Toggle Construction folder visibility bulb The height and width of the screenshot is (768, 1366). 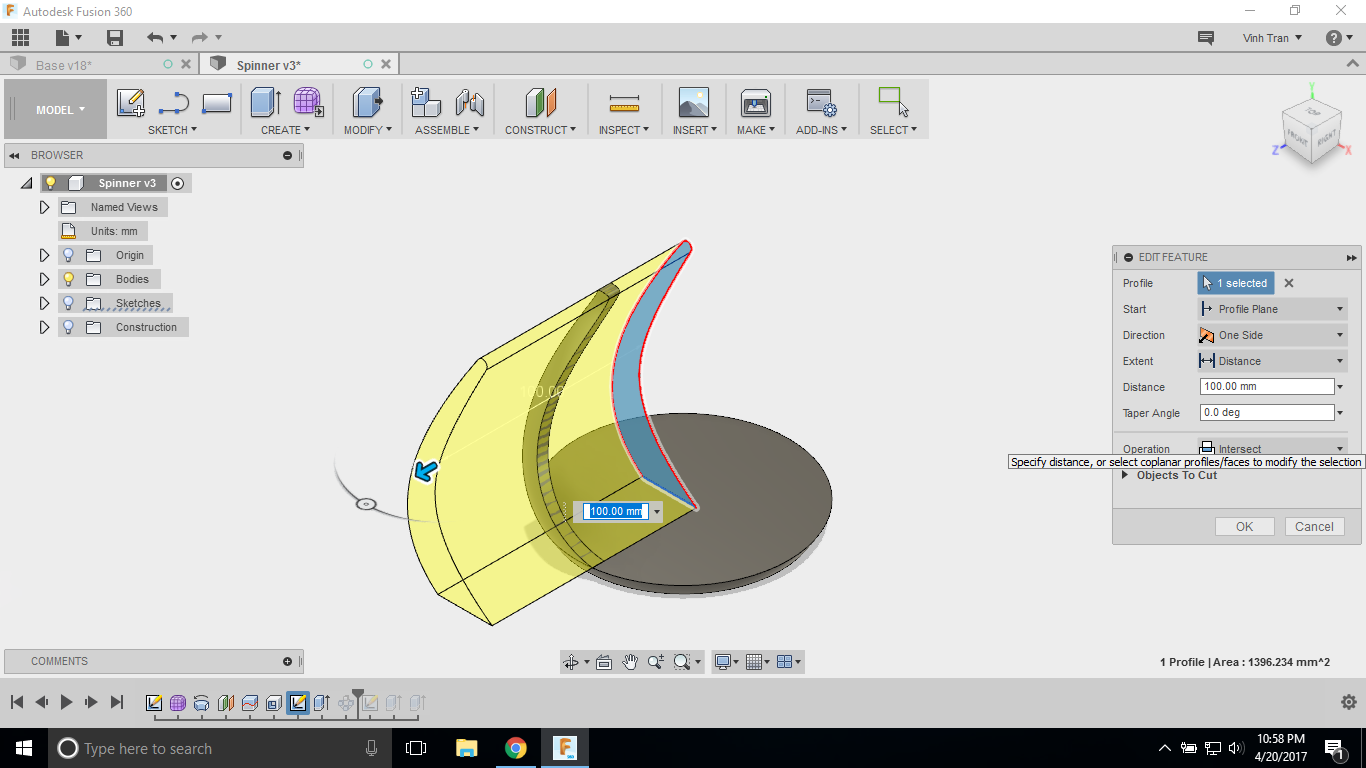69,327
